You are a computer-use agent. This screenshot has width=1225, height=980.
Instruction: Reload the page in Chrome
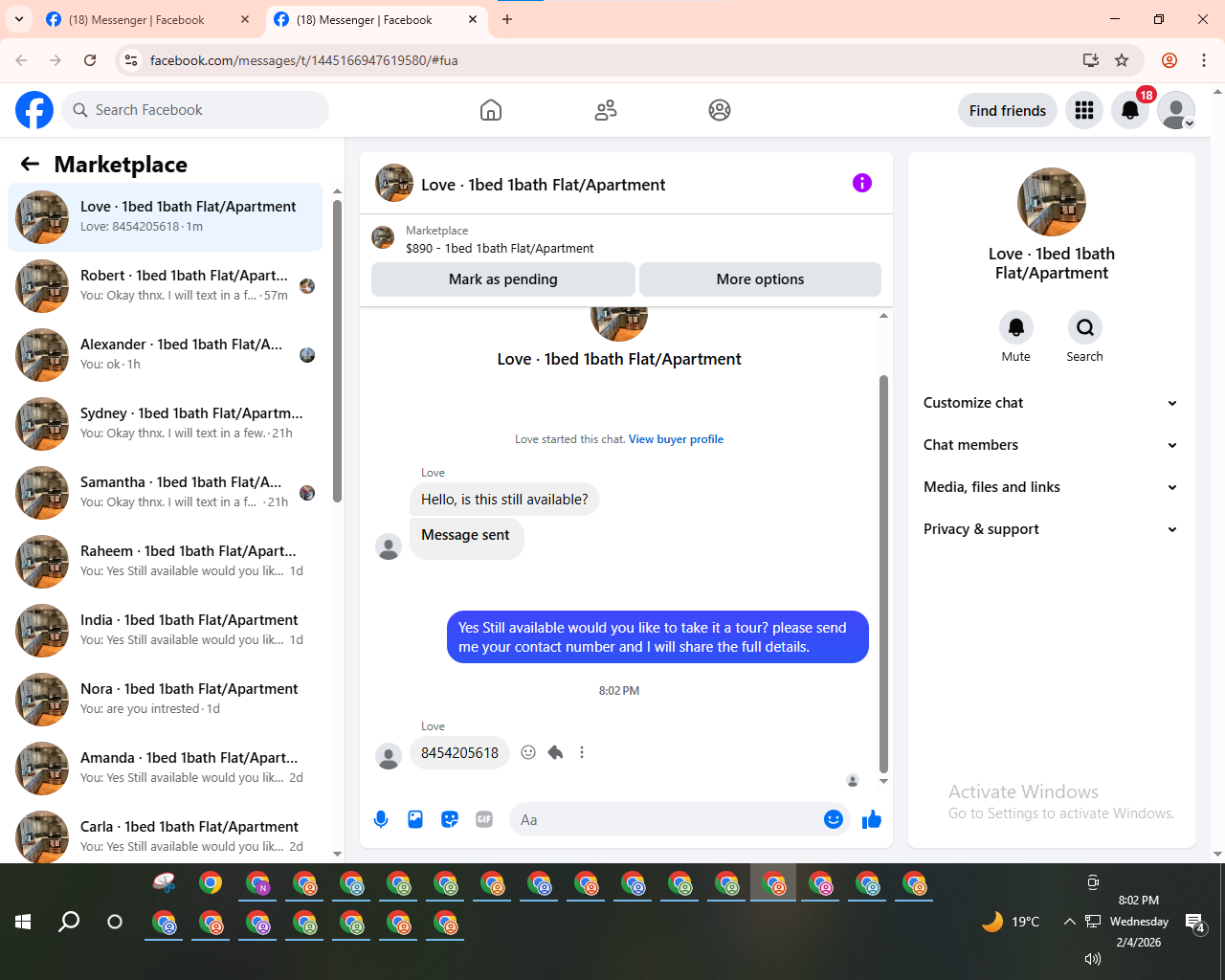90,60
